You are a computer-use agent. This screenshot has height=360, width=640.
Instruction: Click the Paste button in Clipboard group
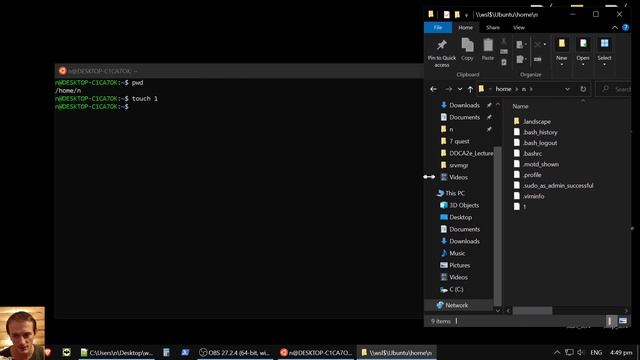tap(488, 49)
